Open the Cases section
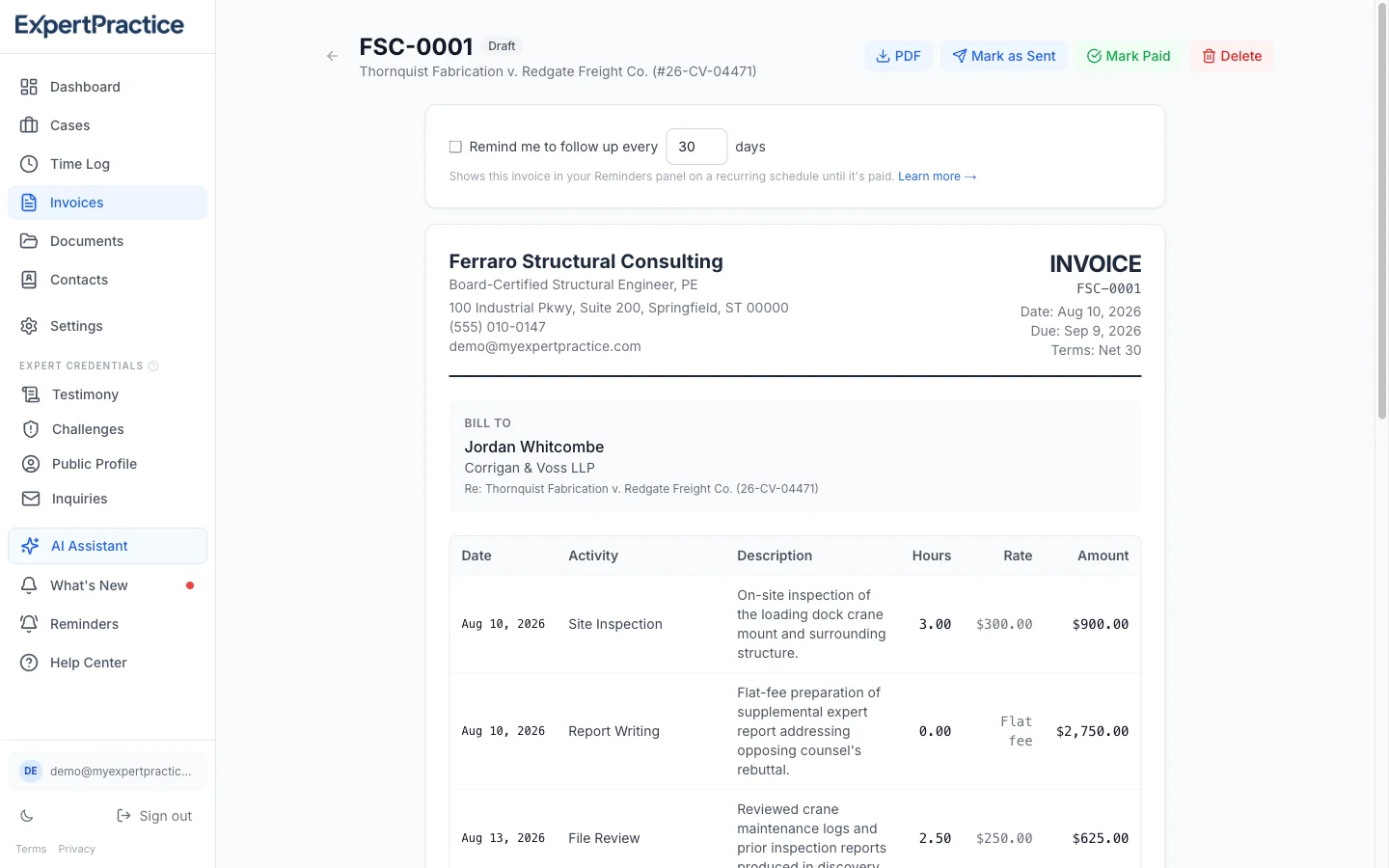 [107, 125]
